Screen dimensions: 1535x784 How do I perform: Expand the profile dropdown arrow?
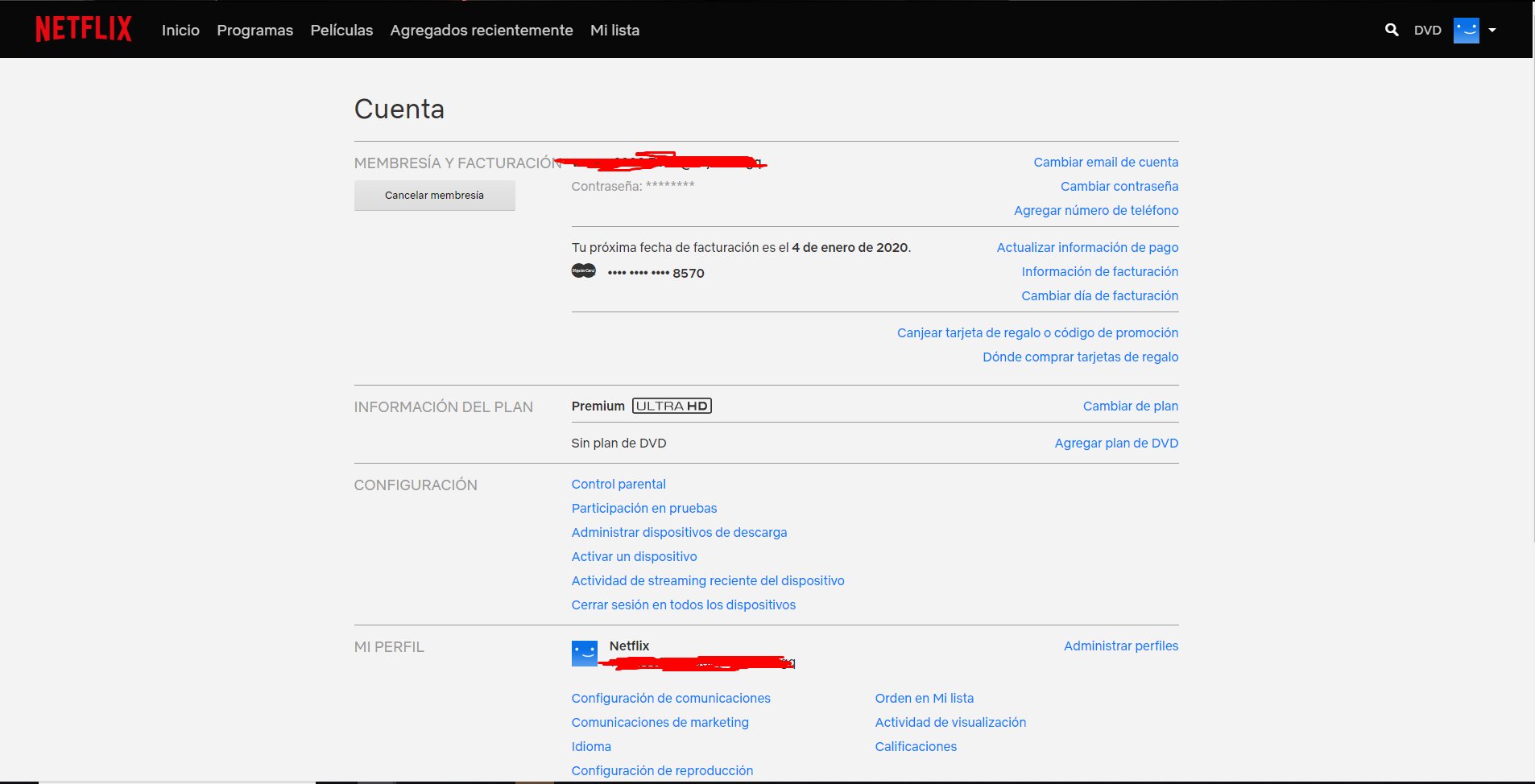(1492, 30)
